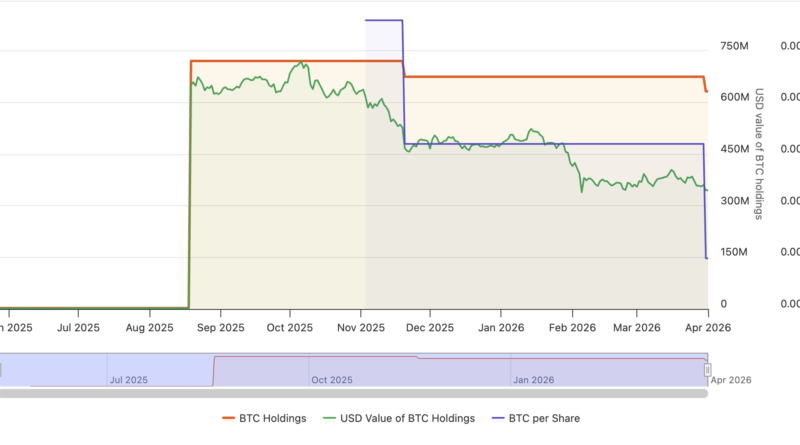The height and width of the screenshot is (445, 800).
Task: Click the 300M y-axis tick label
Action: coord(734,201)
